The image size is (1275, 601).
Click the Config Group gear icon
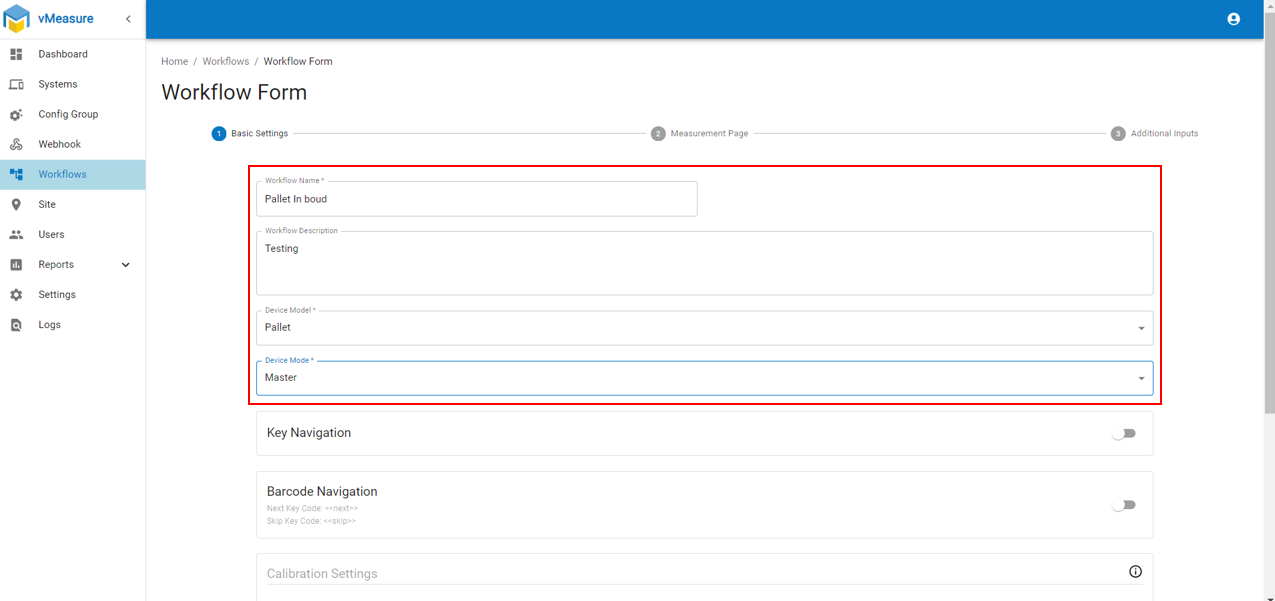coord(16,115)
